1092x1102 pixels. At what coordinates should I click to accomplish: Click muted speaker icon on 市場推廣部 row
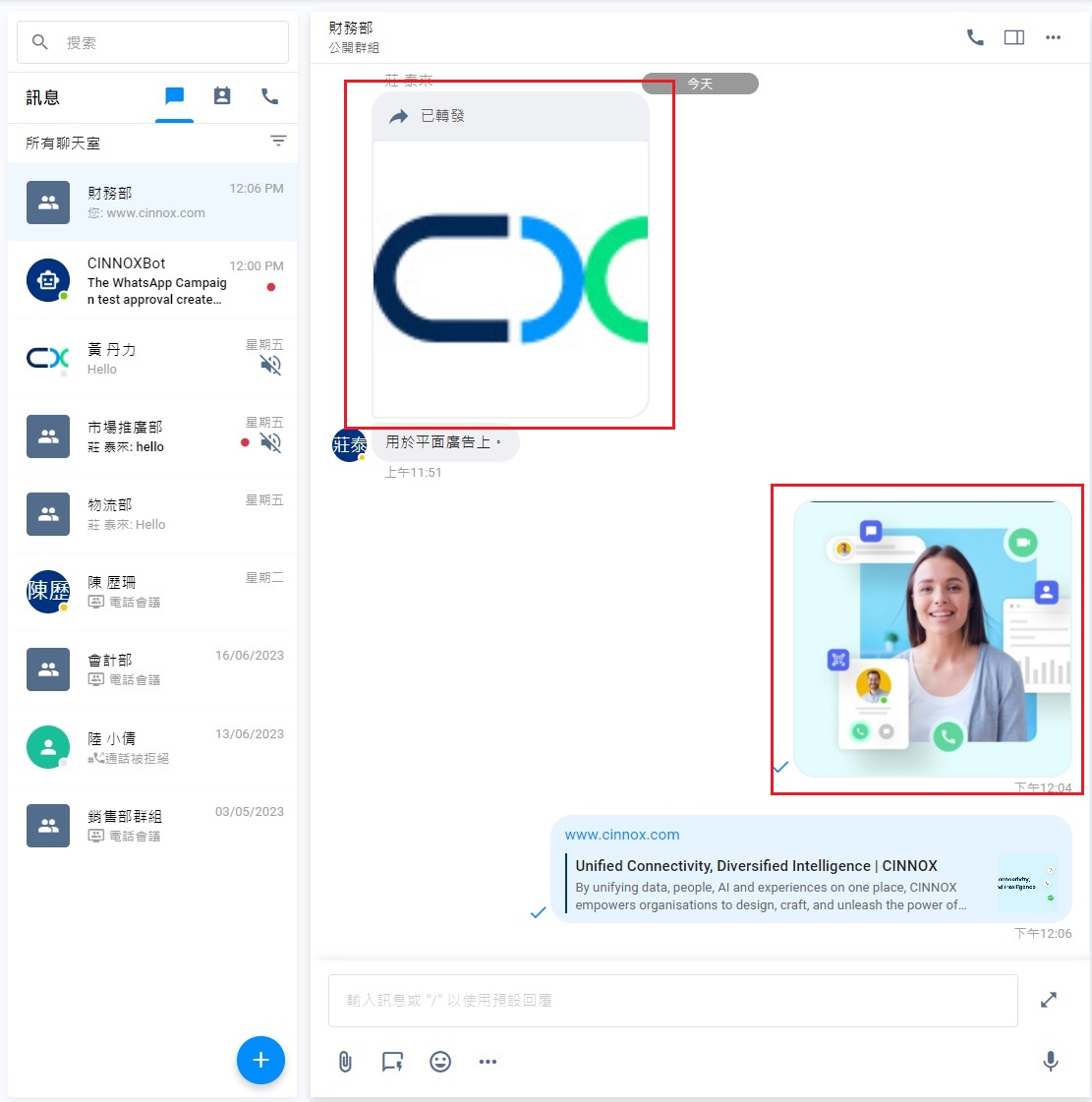click(270, 442)
